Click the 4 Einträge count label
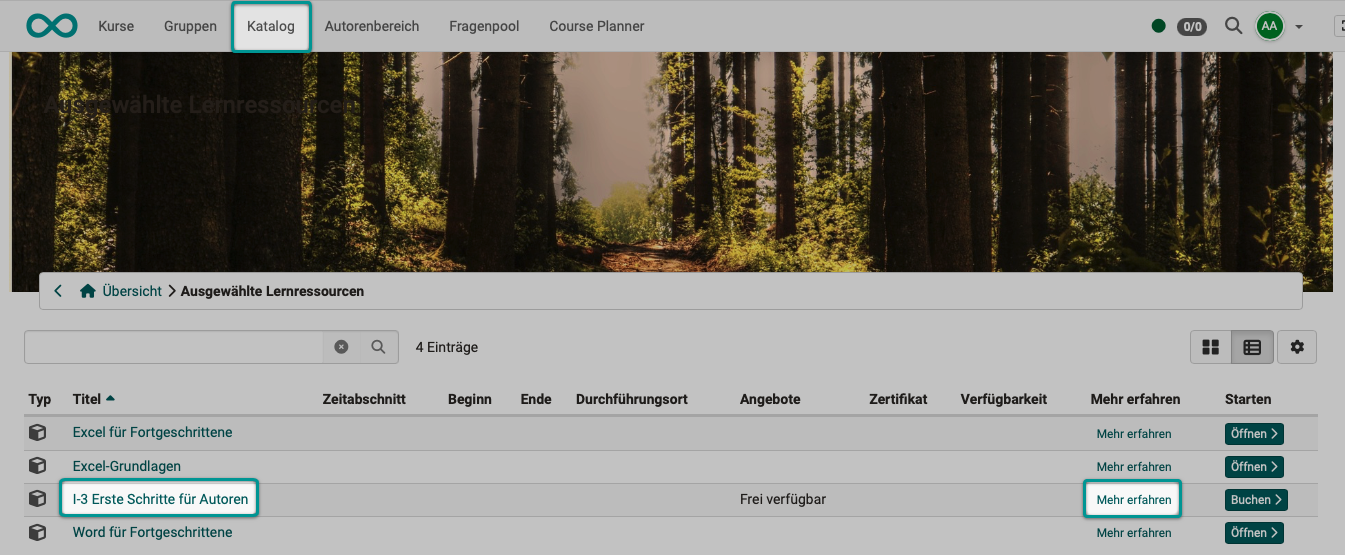Viewport: 1345px width, 555px height. [x=447, y=347]
